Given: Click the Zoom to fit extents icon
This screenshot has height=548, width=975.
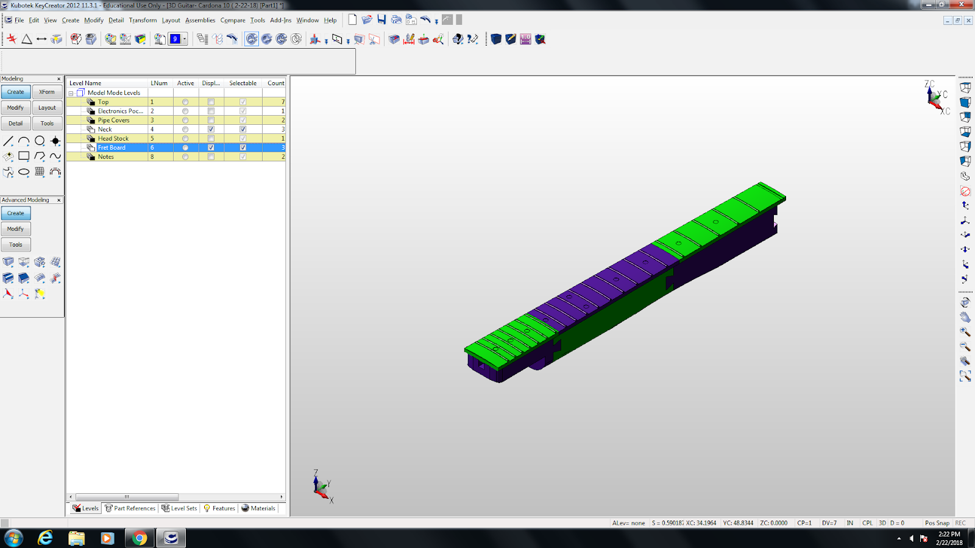Looking at the screenshot, I should [x=965, y=376].
